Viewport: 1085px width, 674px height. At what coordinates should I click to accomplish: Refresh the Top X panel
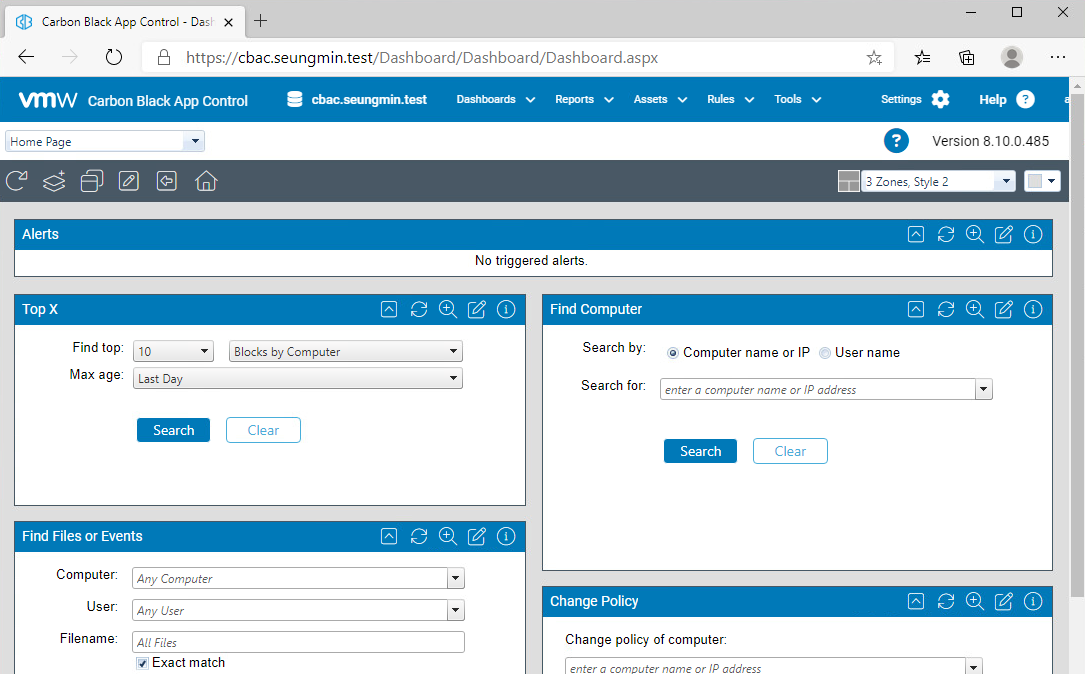tap(419, 309)
